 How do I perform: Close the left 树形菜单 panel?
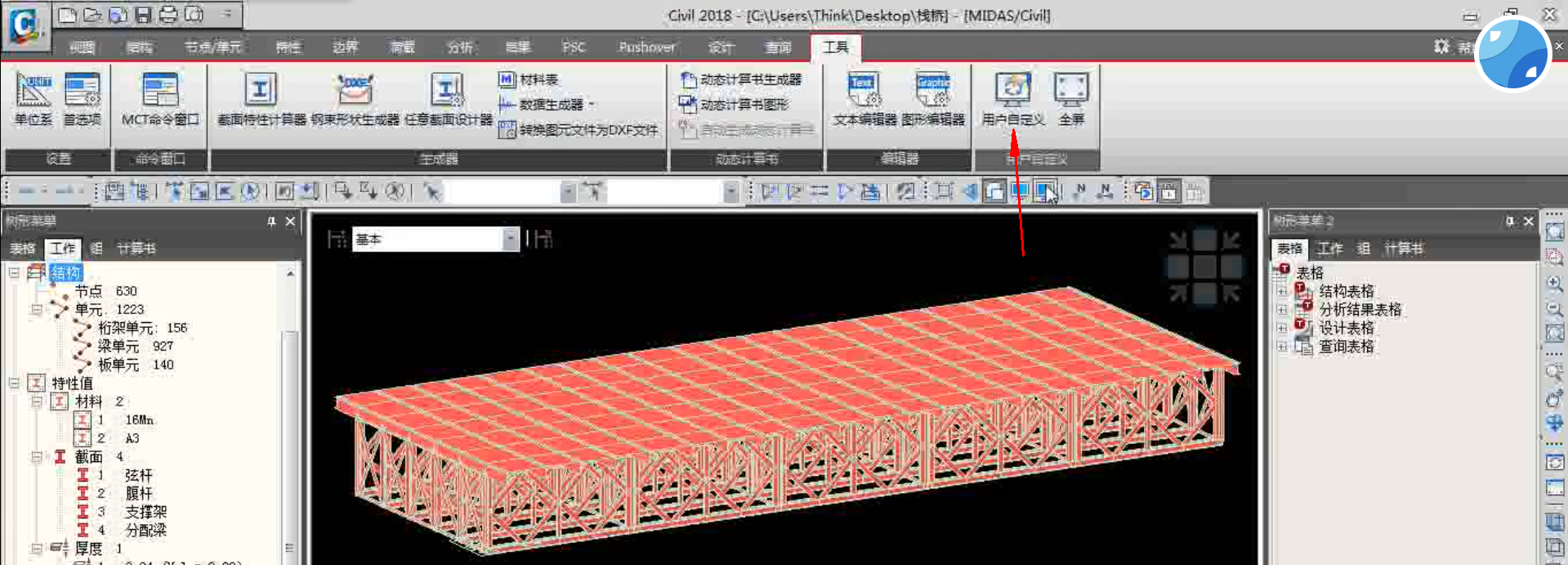pyautogui.click(x=290, y=221)
